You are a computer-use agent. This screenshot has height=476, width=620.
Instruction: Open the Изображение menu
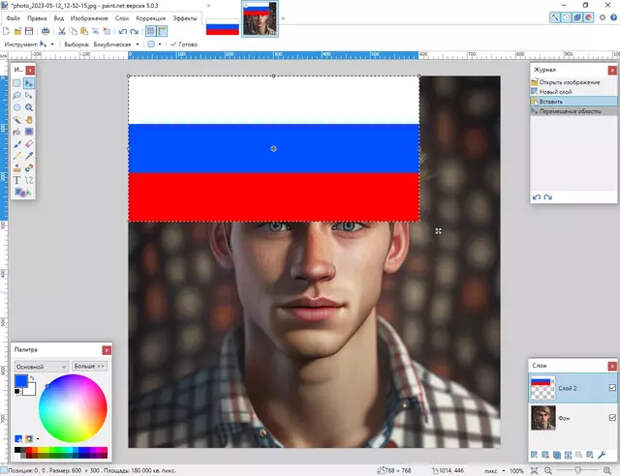click(x=89, y=18)
